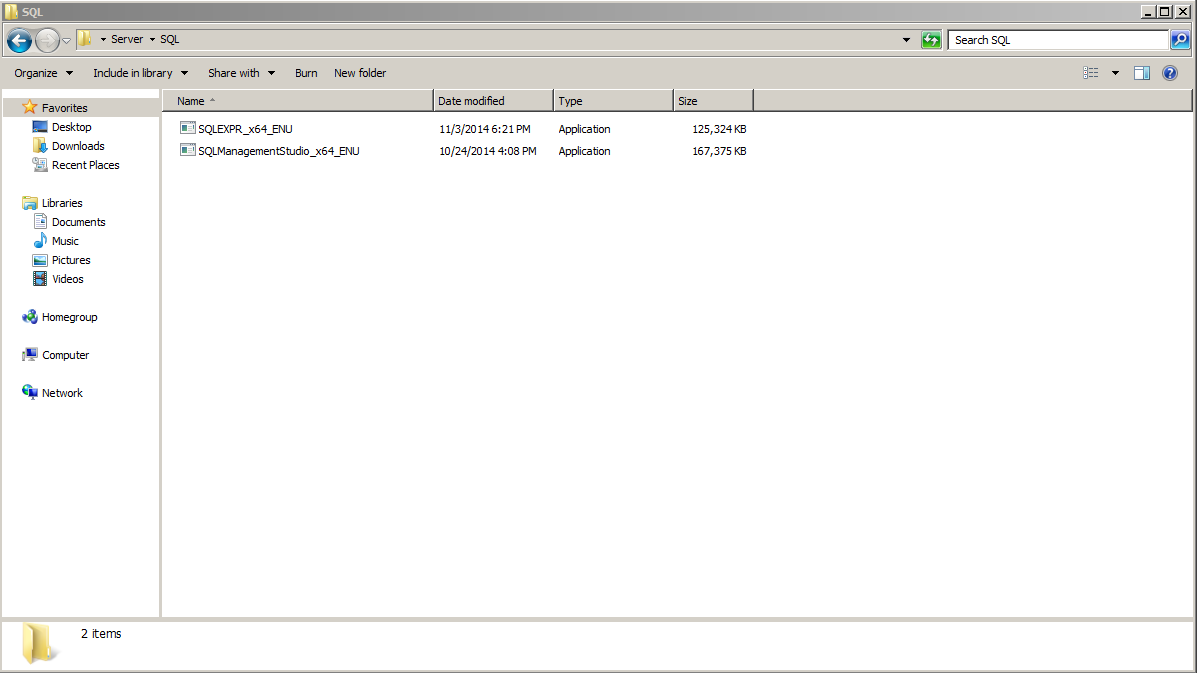Screen dimensions: 1200x673
Task: Click the Pictures library icon
Action: [x=40, y=260]
